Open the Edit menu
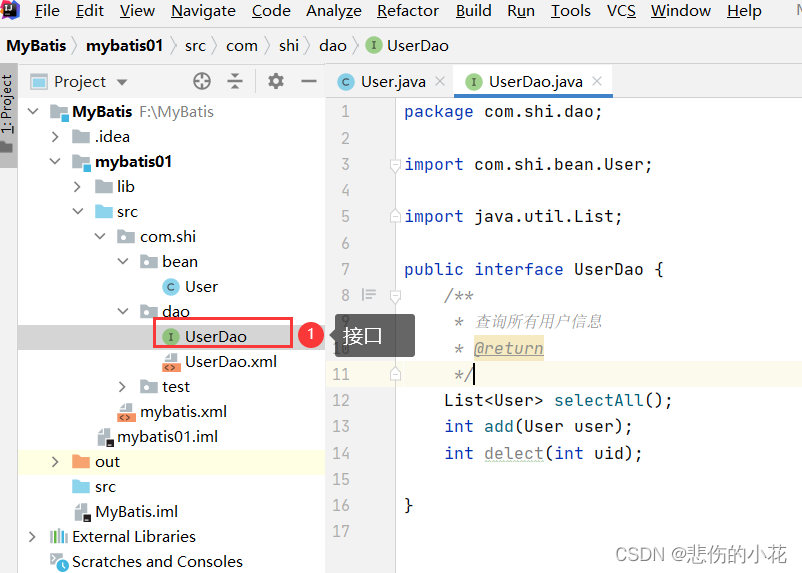 (90, 11)
